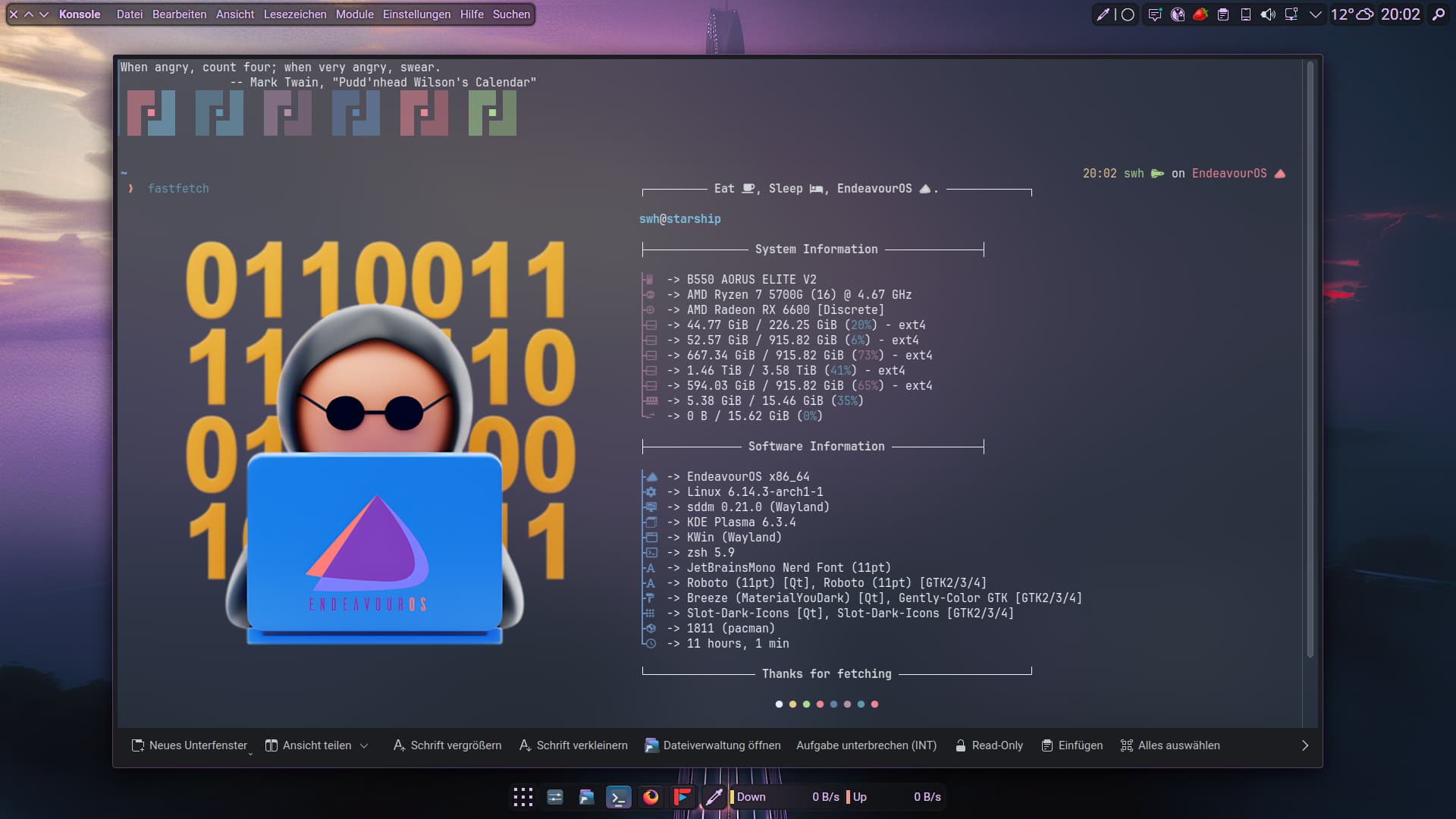
Task: Open the Einstellungen menu
Action: 416,14
